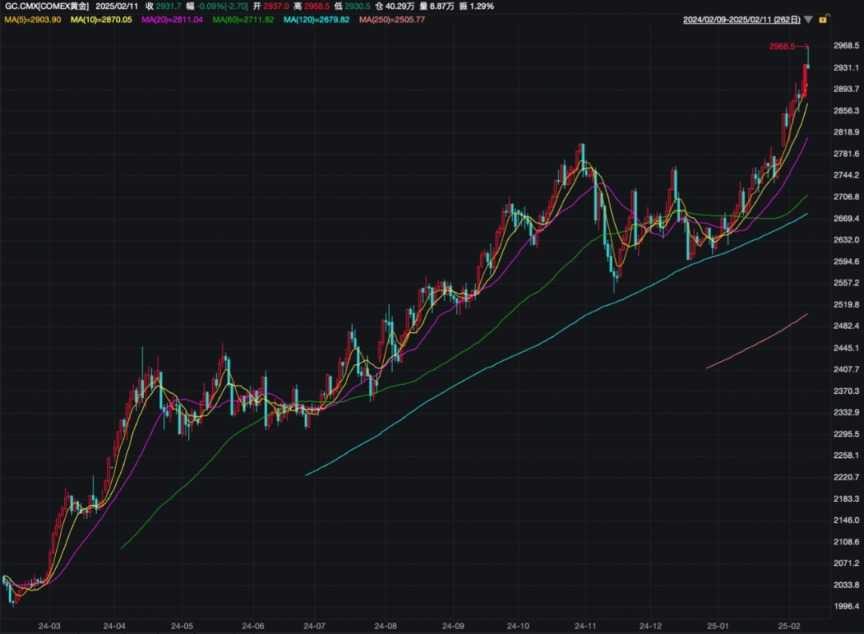
Task: Click the MA(60) green indicator label
Action: coord(243,20)
